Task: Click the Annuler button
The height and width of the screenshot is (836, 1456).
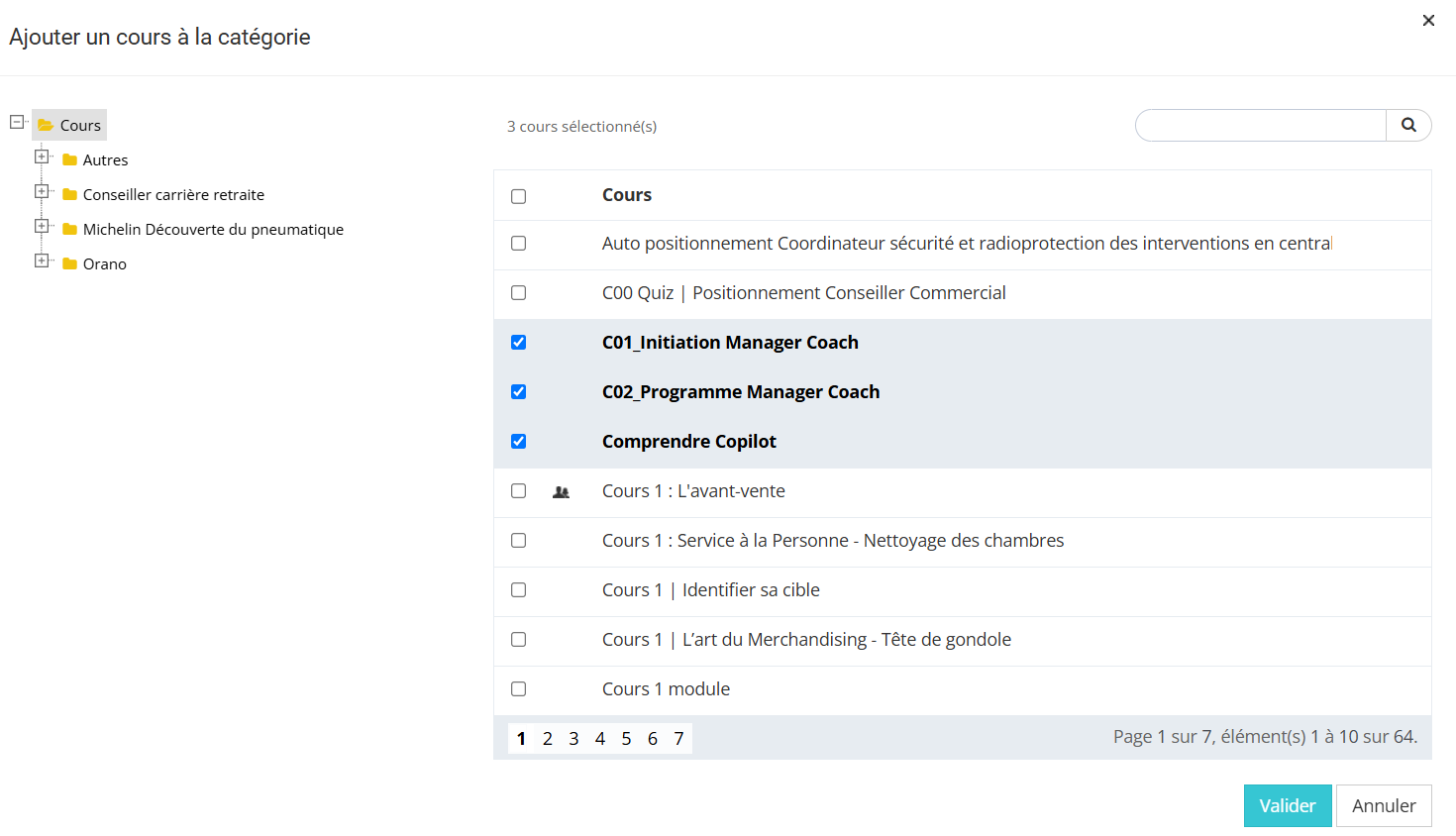Action: 1383,806
